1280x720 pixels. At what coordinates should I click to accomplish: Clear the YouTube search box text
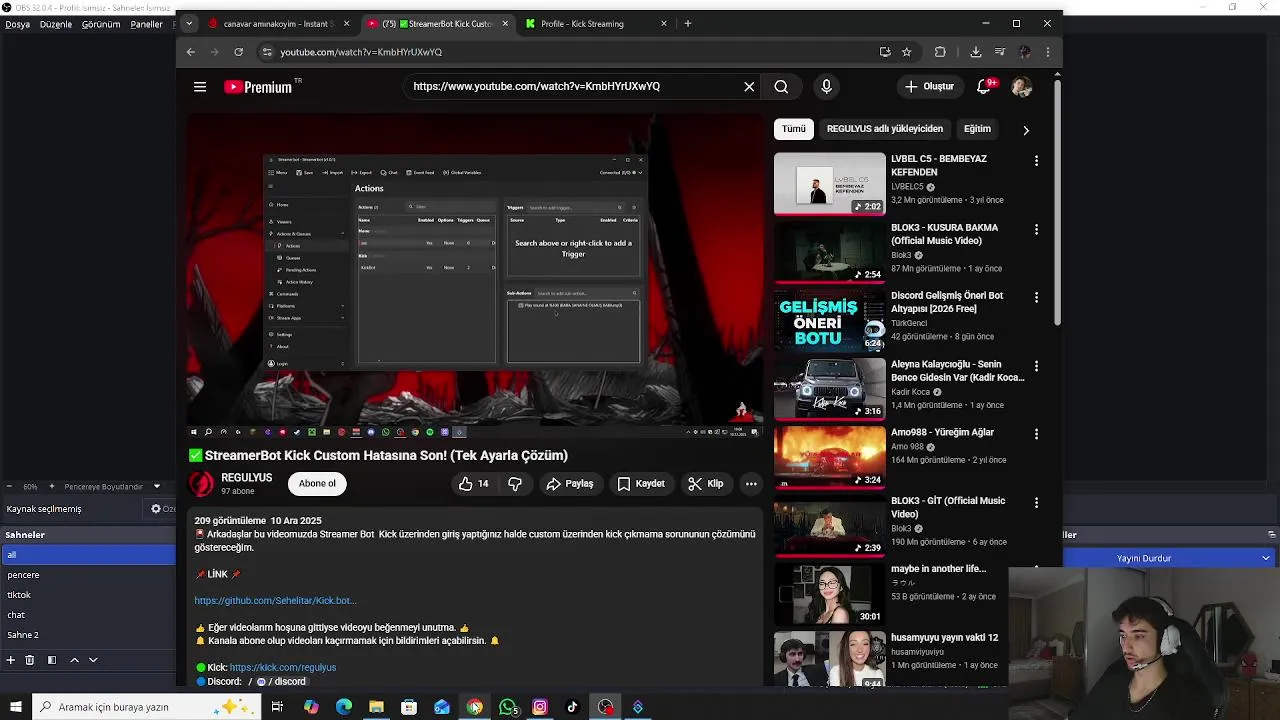(749, 87)
